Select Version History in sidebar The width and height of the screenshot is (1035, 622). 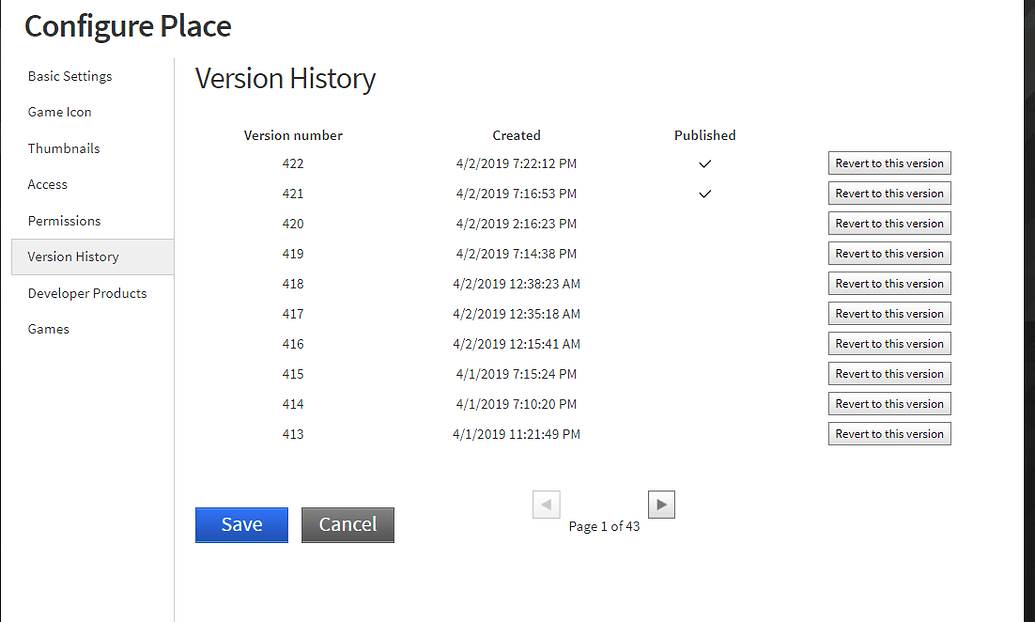point(93,257)
